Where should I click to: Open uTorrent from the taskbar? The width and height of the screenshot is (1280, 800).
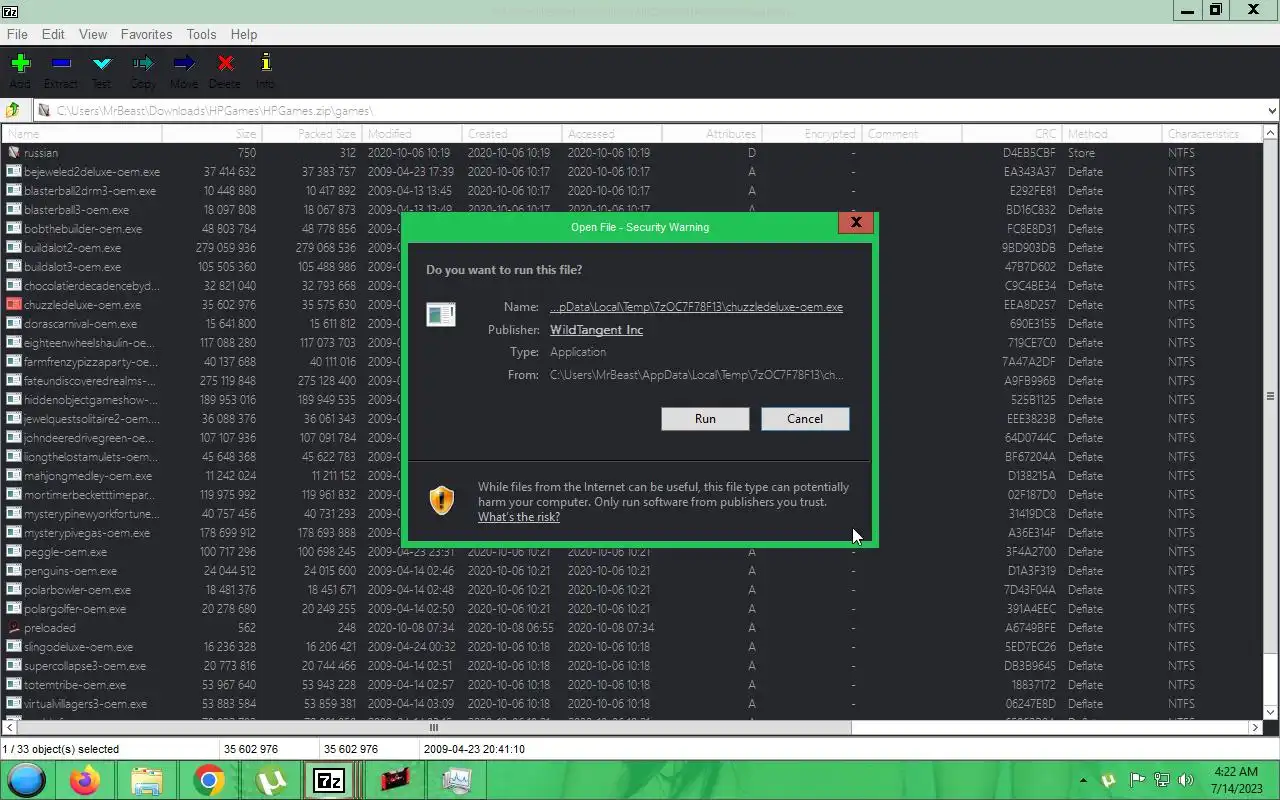click(x=271, y=780)
